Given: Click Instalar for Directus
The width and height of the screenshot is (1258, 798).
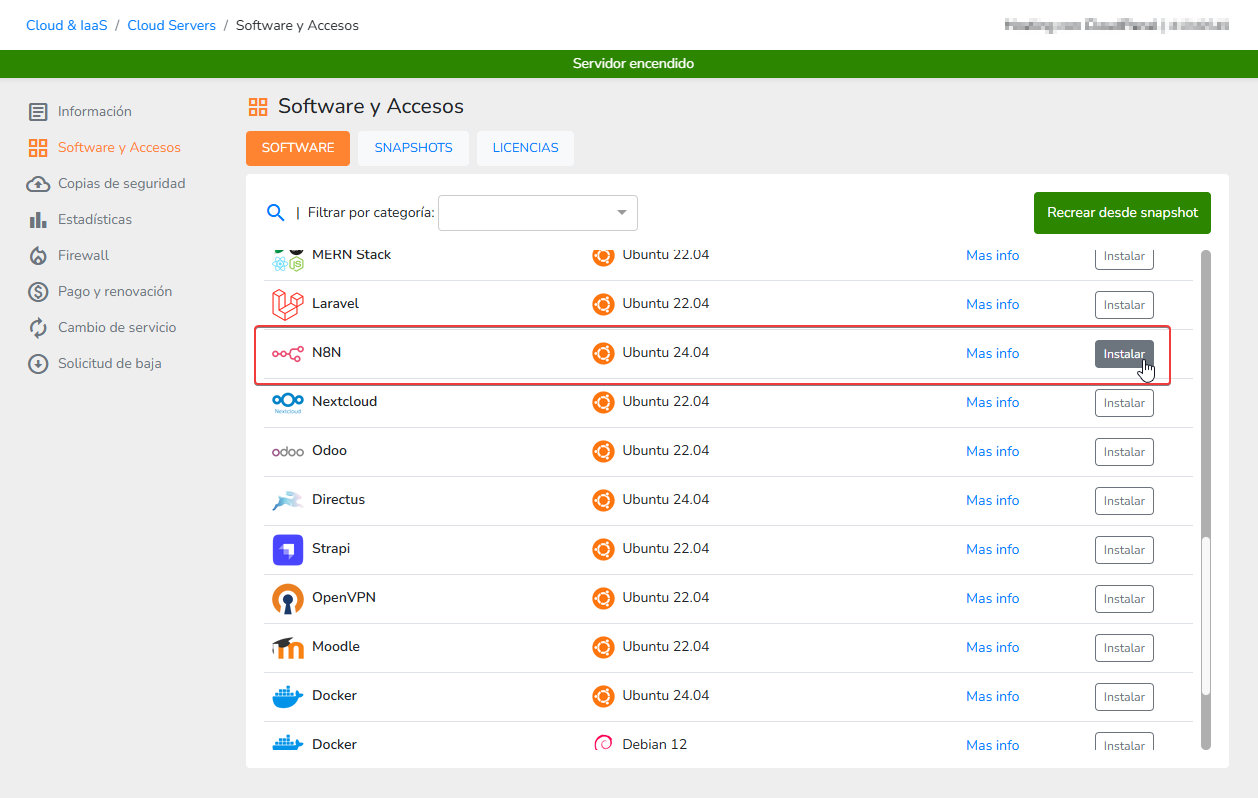Looking at the screenshot, I should click(x=1124, y=501).
